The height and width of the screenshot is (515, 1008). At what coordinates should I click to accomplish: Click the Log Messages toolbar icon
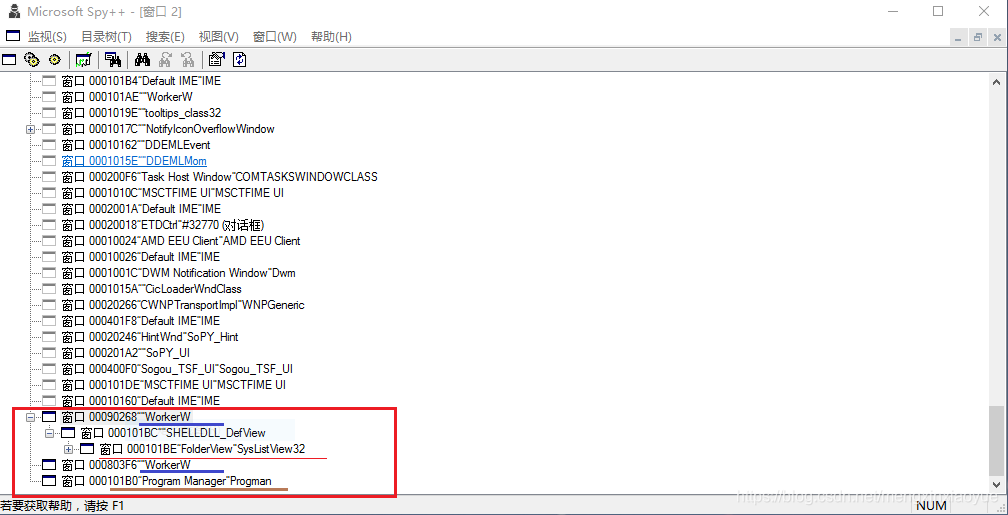click(83, 60)
